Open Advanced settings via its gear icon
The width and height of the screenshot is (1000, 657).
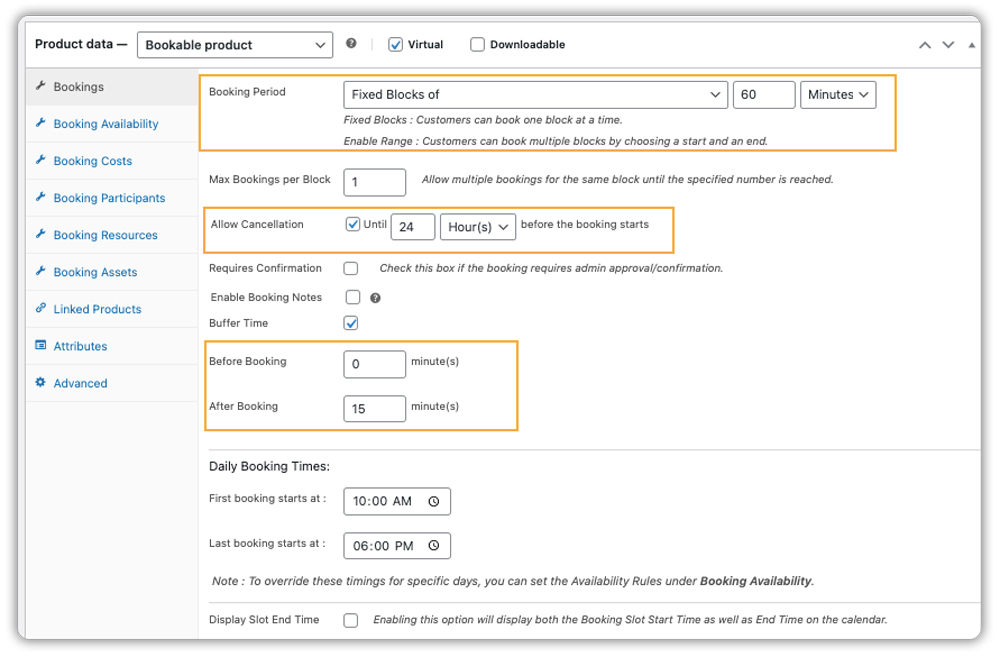(x=40, y=383)
